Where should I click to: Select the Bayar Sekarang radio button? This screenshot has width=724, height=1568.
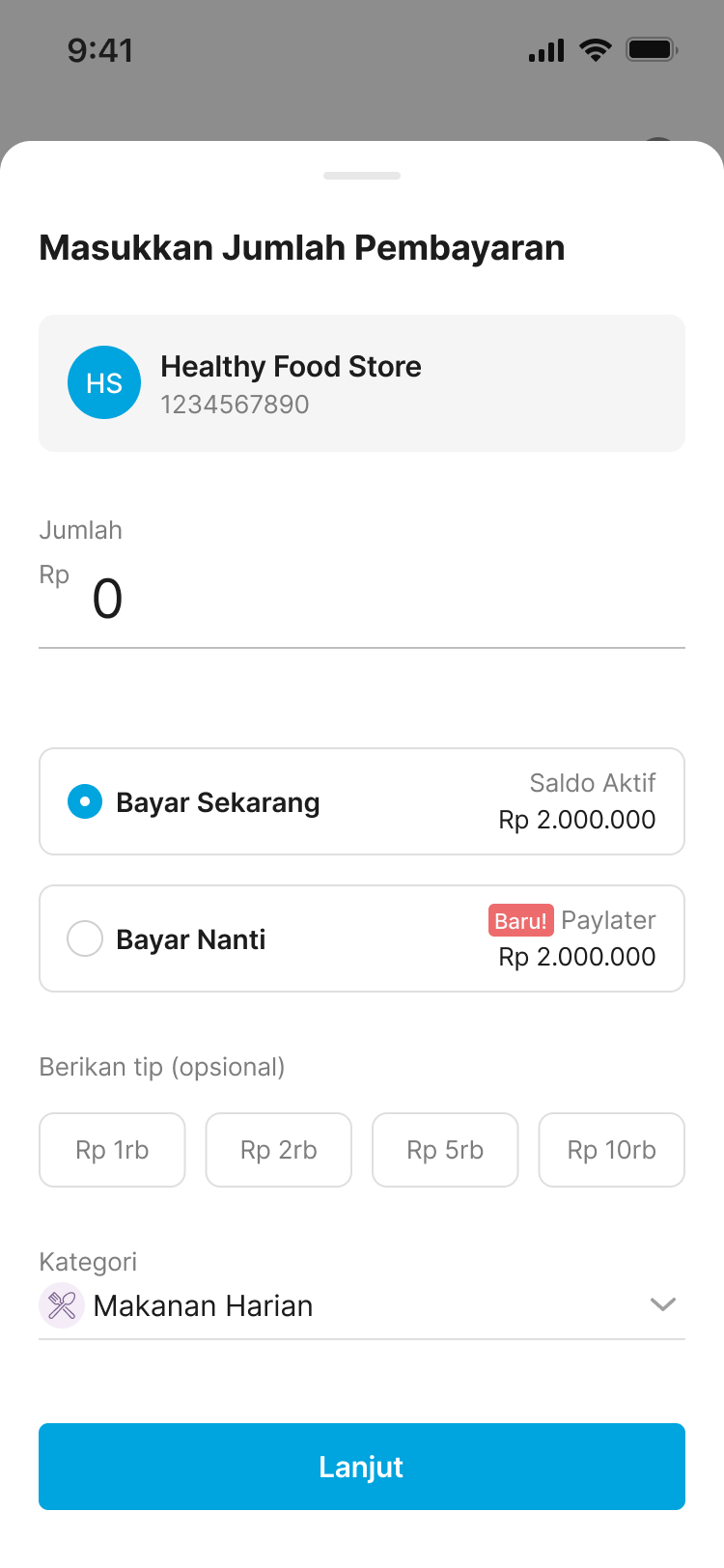[x=85, y=801]
